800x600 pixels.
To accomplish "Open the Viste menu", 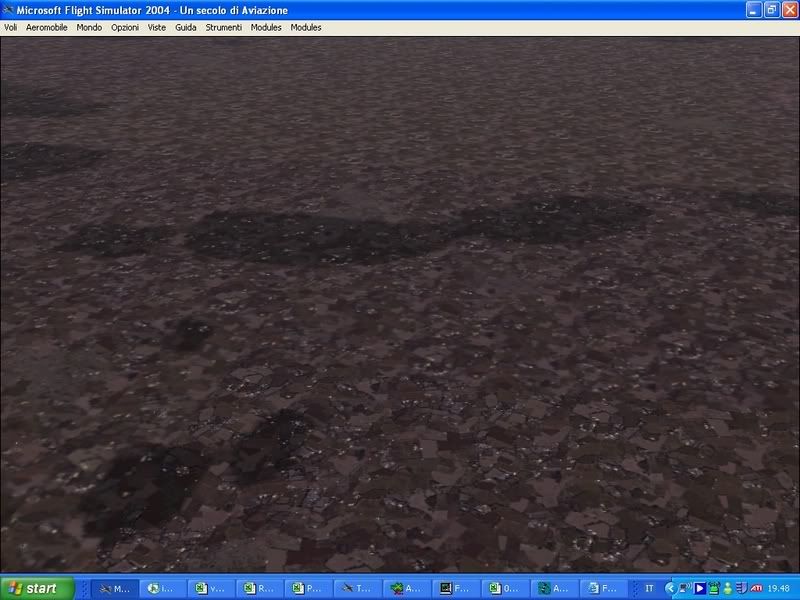I will [157, 28].
